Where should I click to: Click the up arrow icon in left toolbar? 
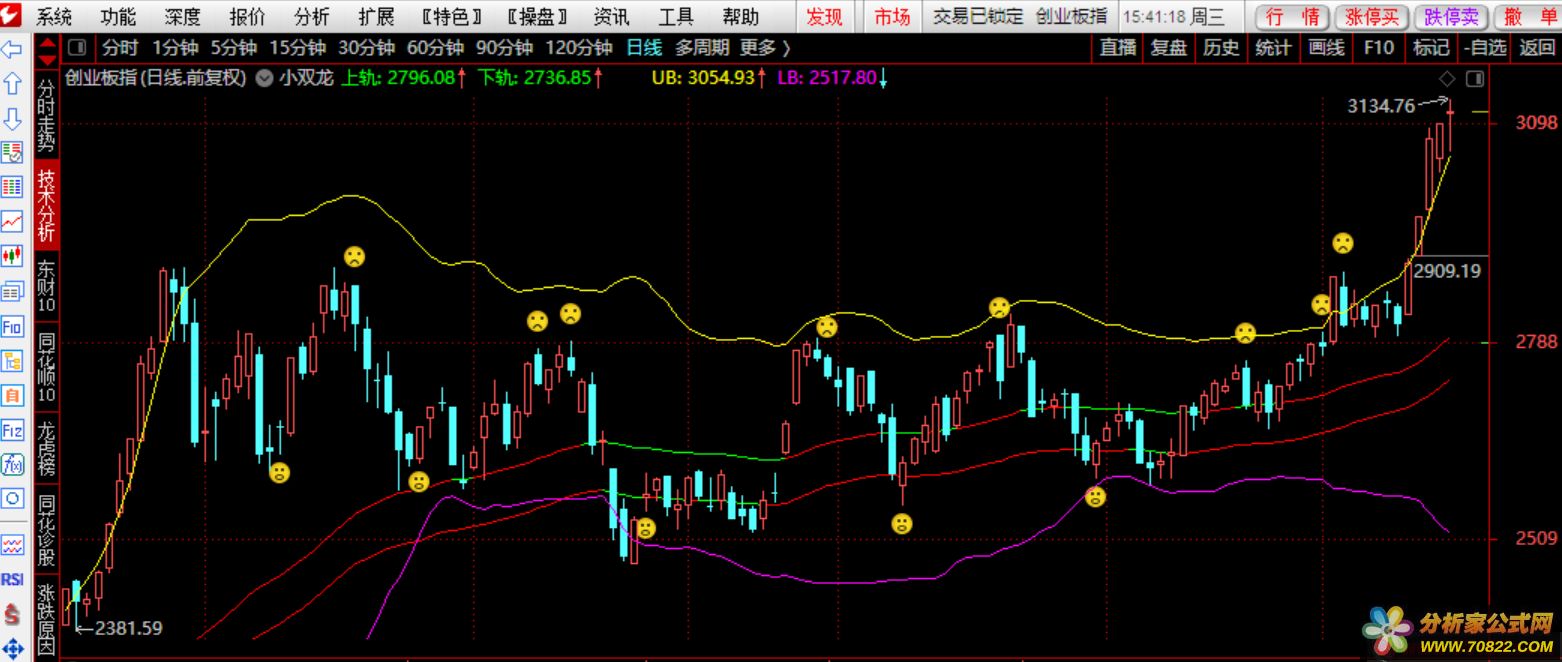(12, 84)
